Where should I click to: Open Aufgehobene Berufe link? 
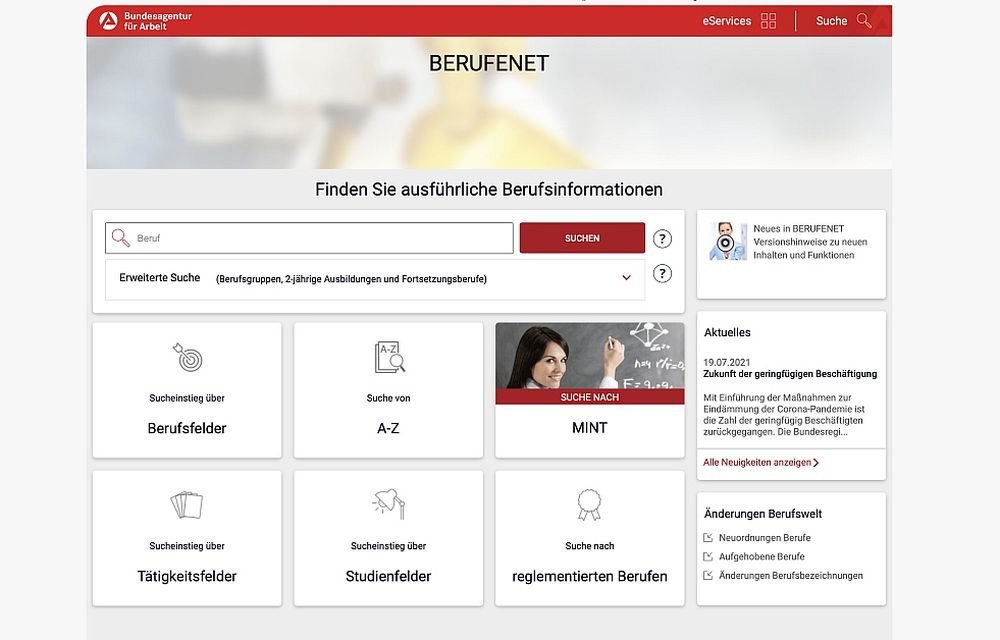[761, 557]
